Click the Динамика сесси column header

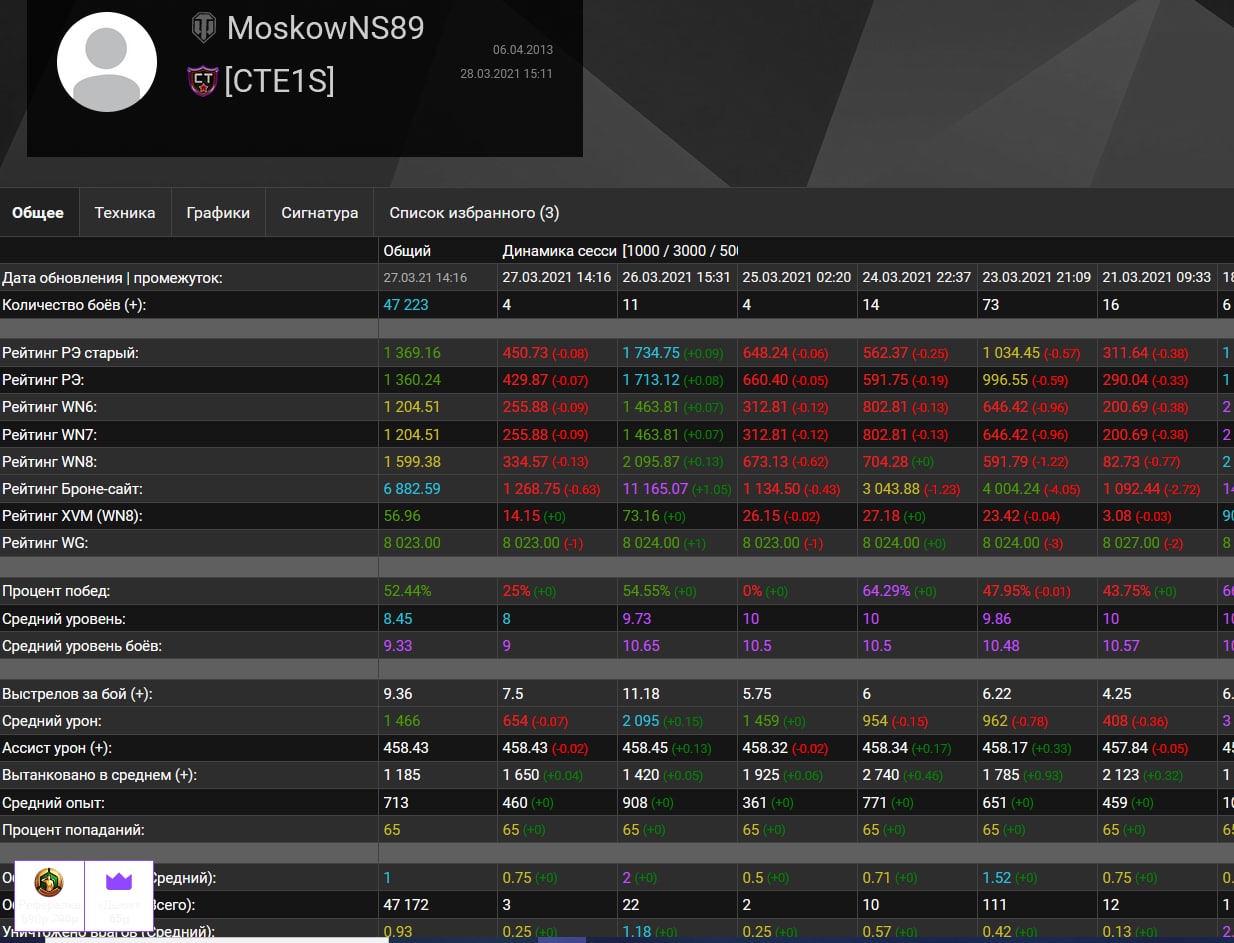[559, 251]
